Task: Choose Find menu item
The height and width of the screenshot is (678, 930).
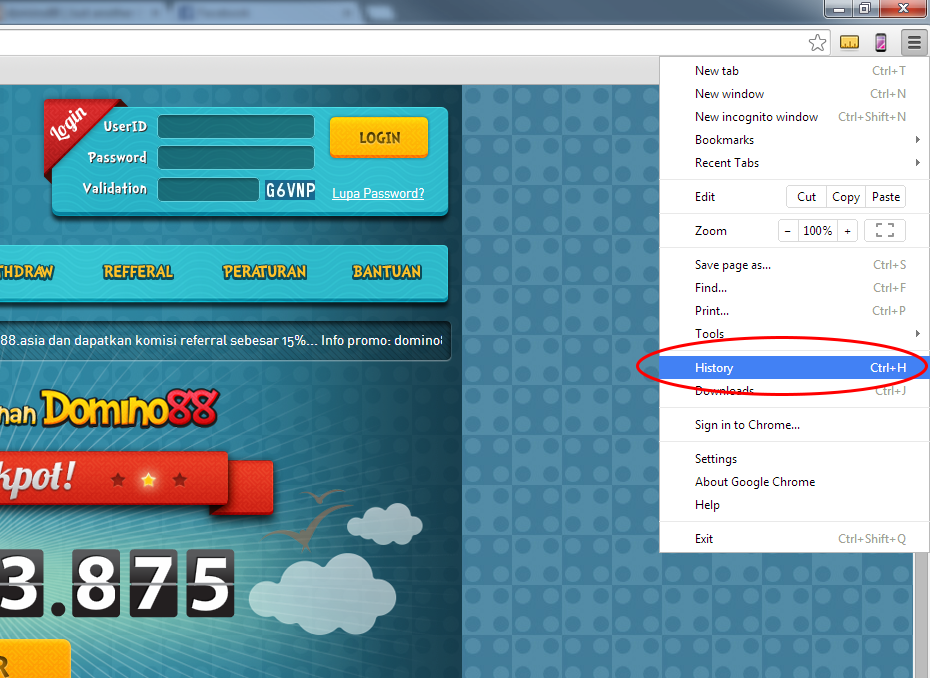Action: click(x=794, y=288)
